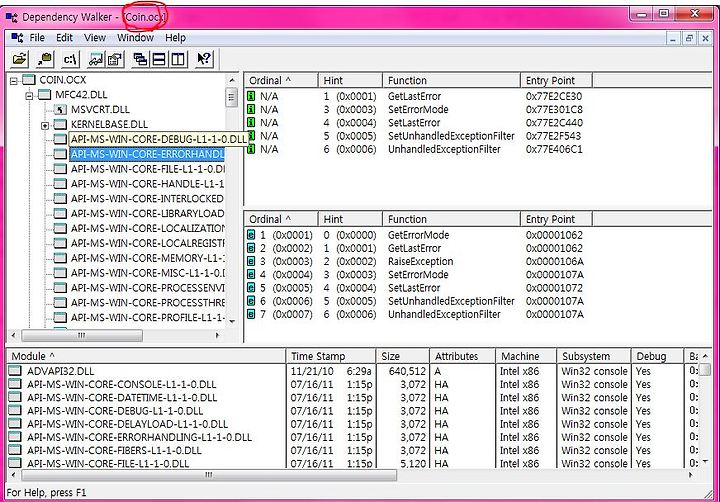Open the File menu

tap(37, 38)
